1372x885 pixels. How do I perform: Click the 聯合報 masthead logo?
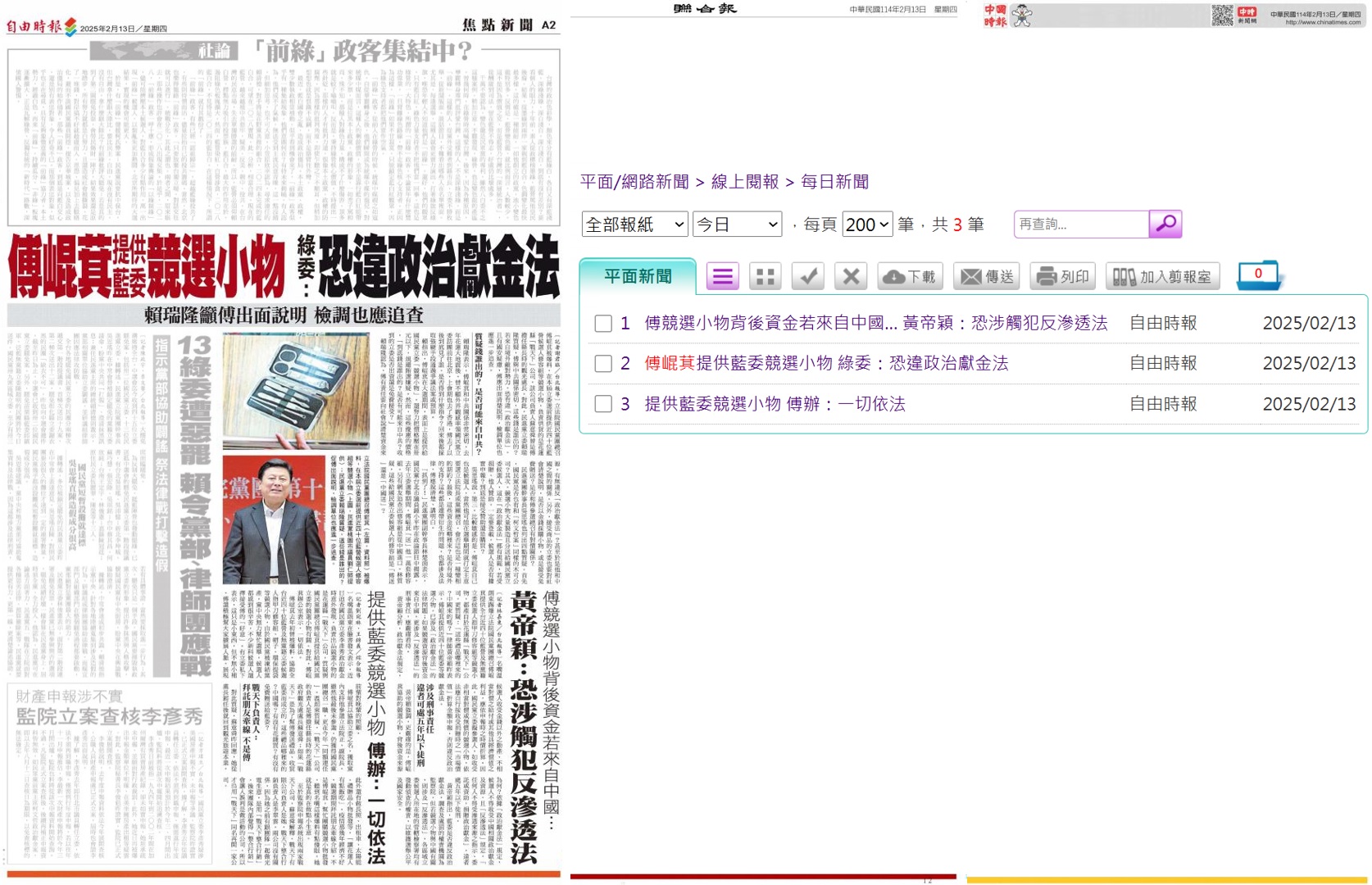[705, 9]
